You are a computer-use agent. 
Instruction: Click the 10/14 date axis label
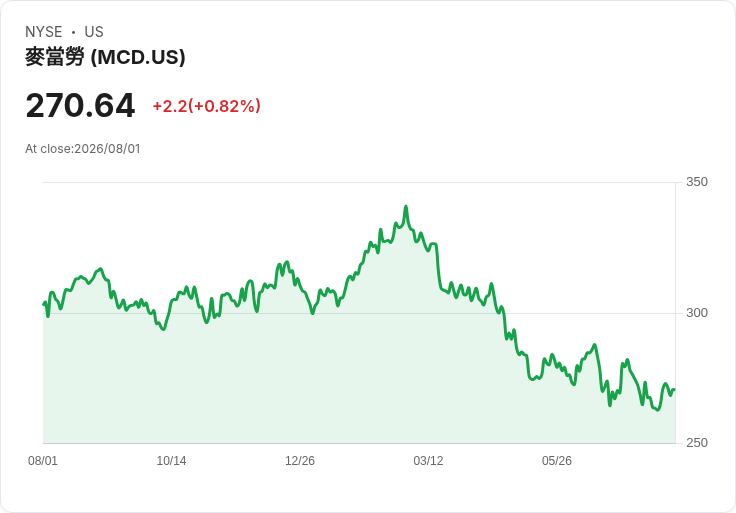click(171, 461)
